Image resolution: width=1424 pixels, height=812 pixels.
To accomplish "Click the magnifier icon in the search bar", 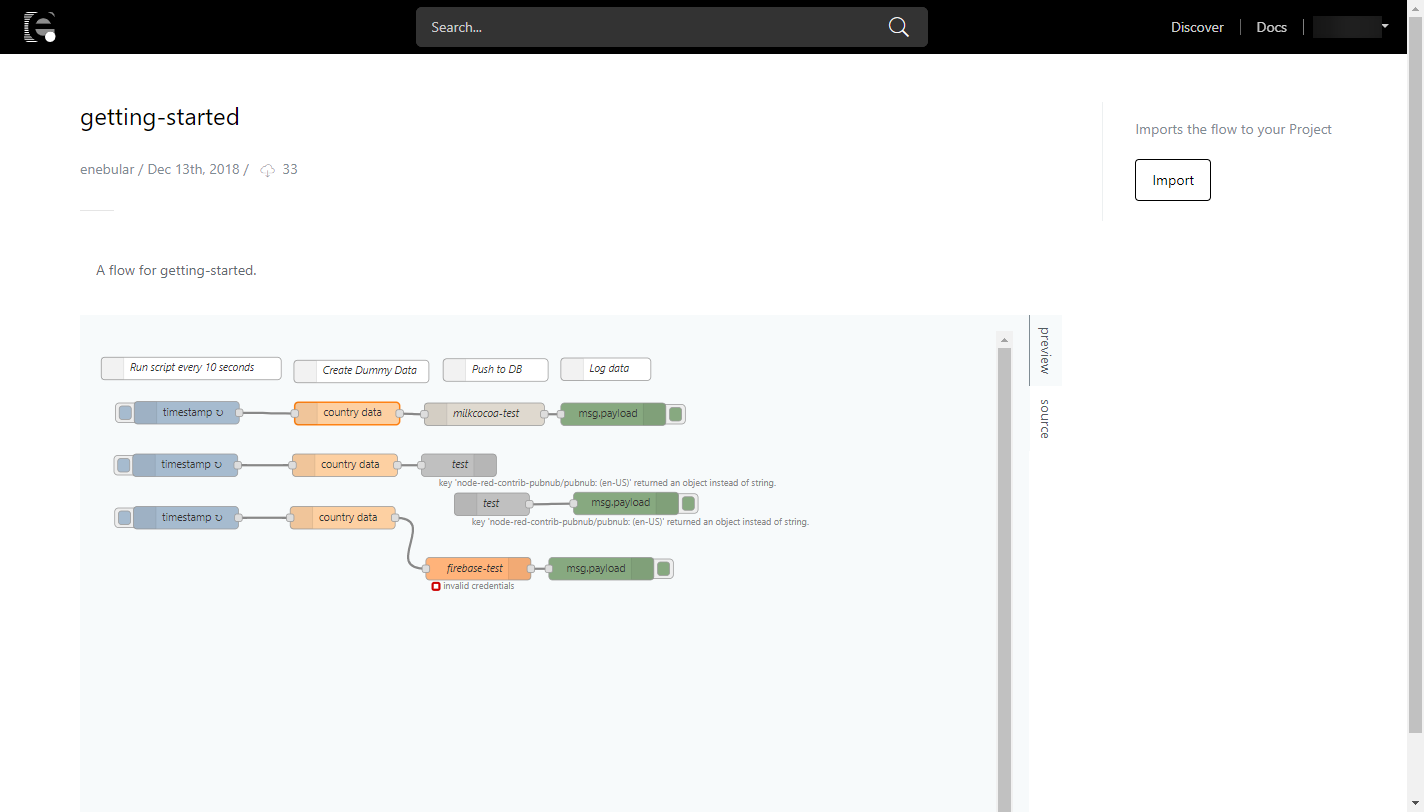I will [x=897, y=27].
